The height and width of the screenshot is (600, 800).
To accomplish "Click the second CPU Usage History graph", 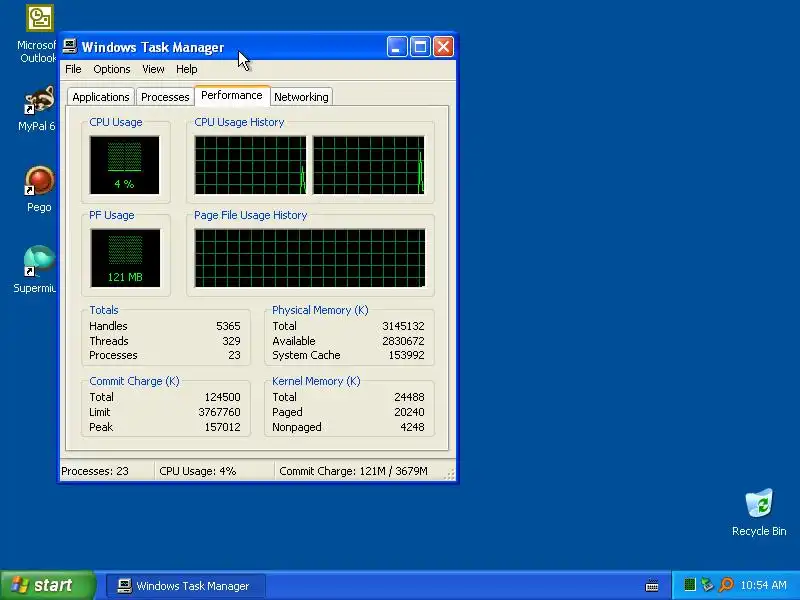I will pyautogui.click(x=368, y=165).
